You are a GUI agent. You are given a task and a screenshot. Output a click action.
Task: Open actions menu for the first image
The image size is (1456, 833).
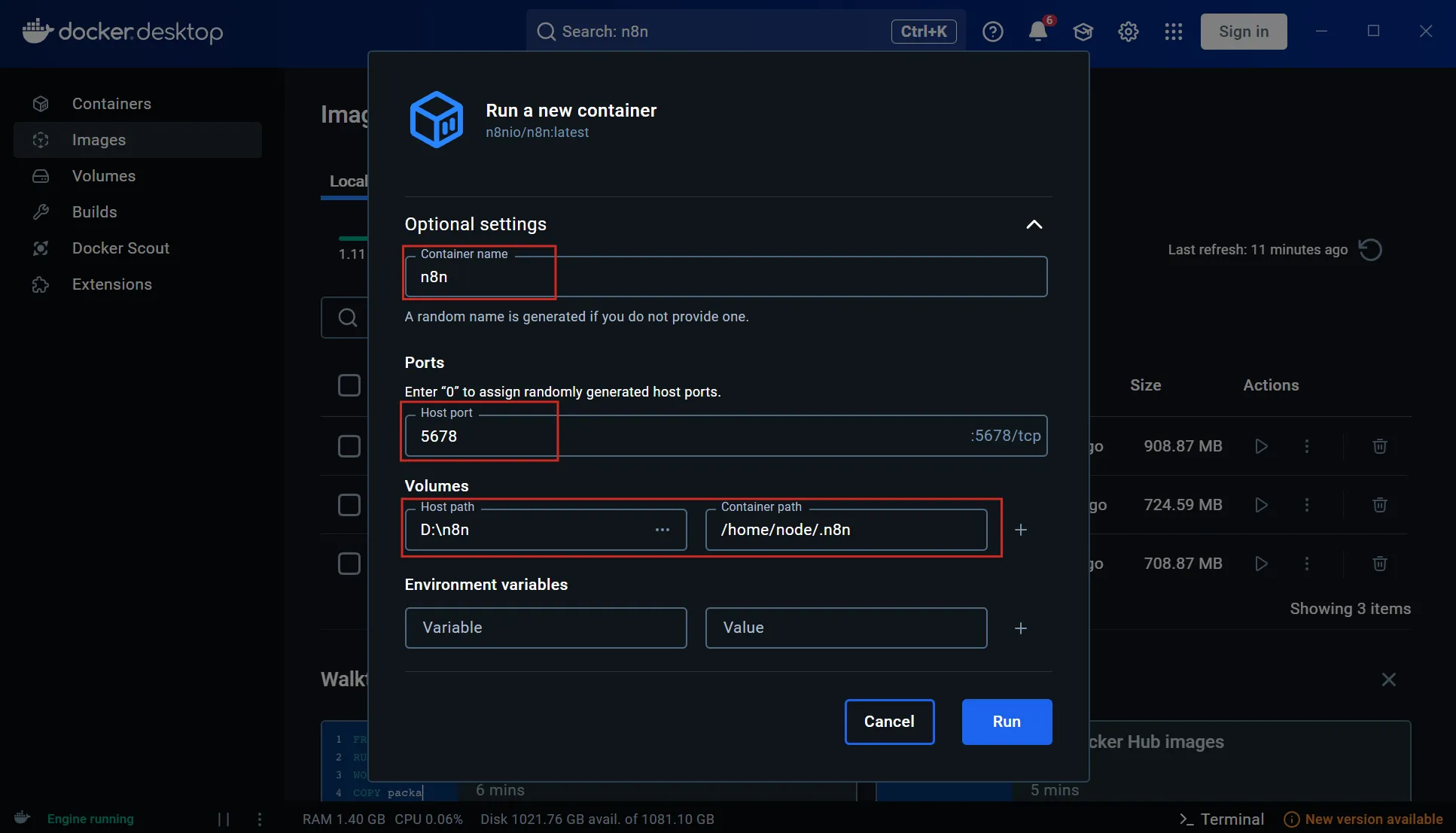pyautogui.click(x=1308, y=446)
